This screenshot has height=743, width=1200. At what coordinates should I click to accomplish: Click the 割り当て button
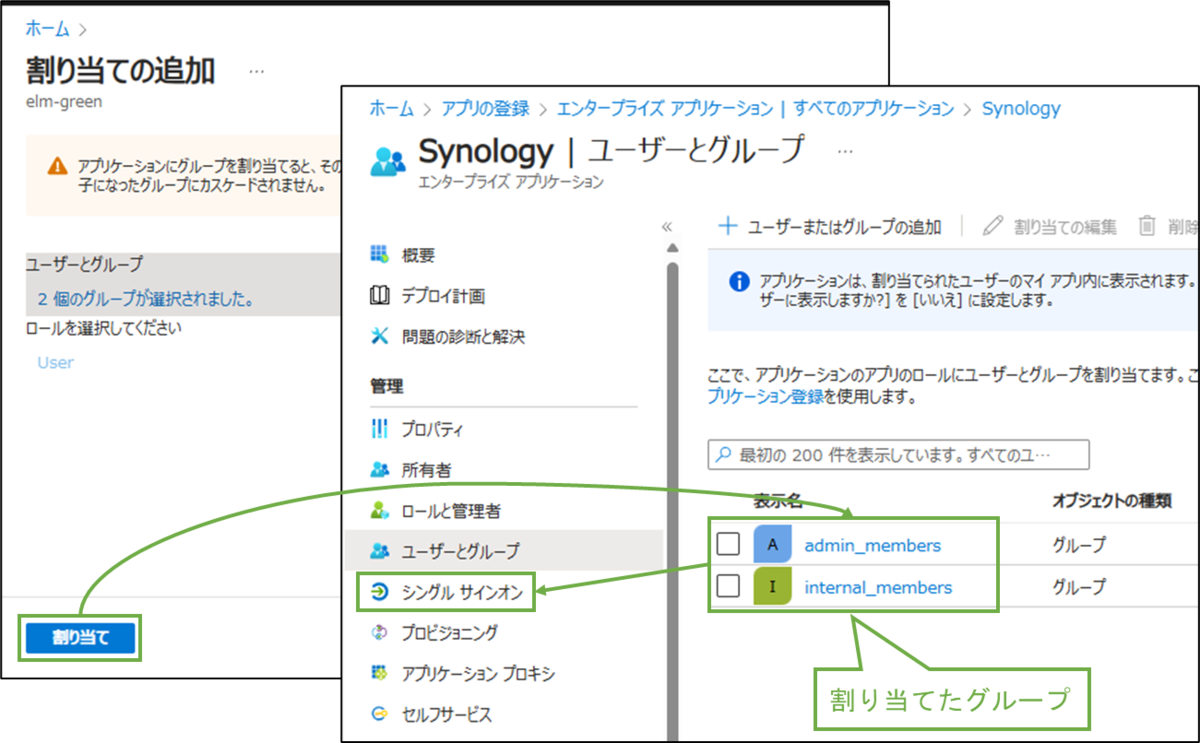(x=80, y=637)
